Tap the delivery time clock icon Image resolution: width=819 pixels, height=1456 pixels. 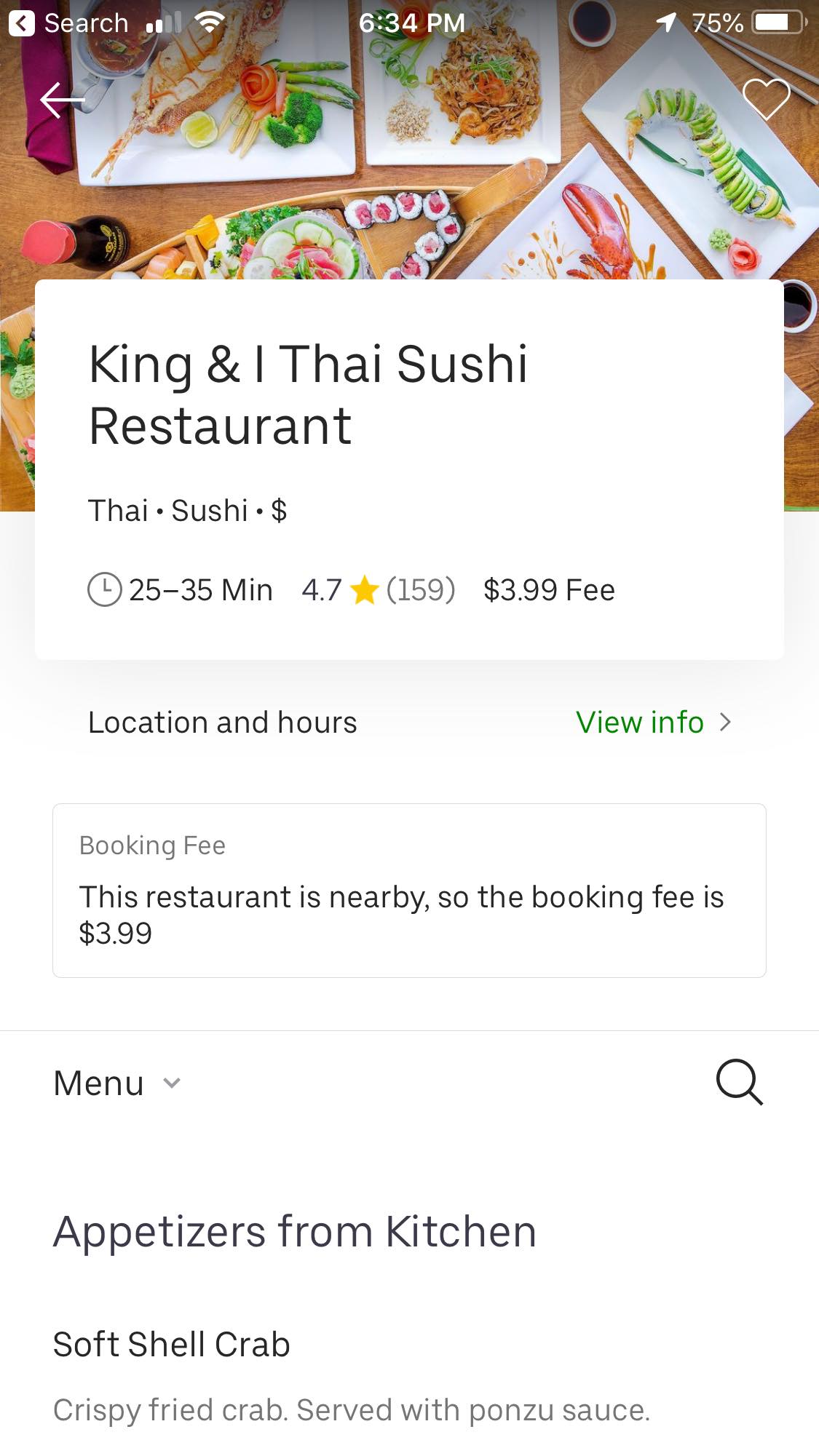[x=105, y=589]
